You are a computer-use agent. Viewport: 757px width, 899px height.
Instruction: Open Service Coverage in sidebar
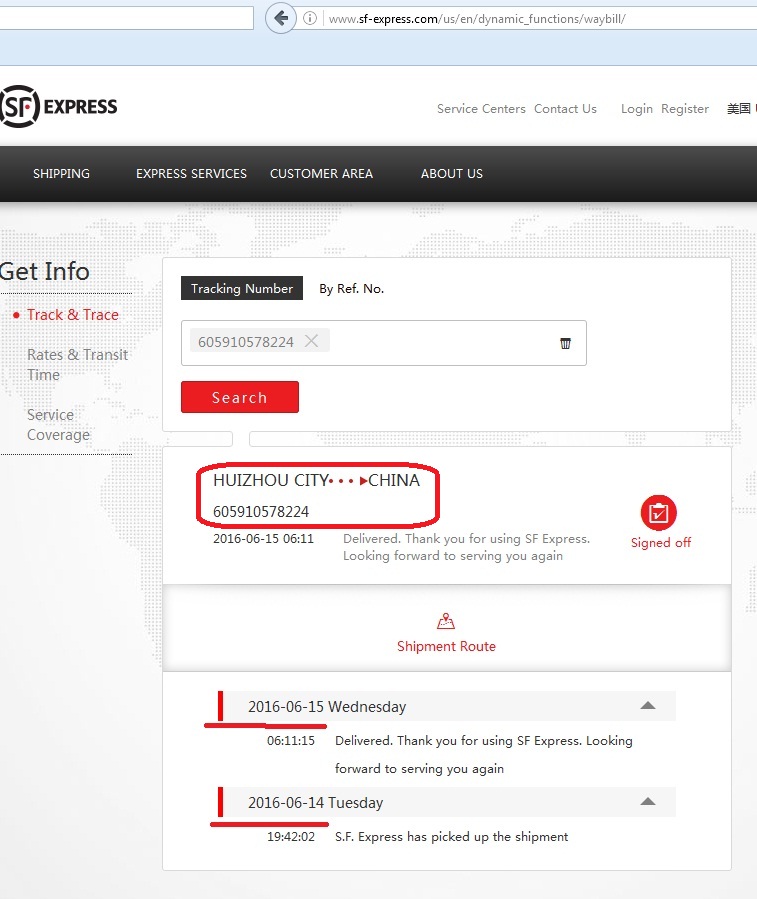pyautogui.click(x=58, y=425)
